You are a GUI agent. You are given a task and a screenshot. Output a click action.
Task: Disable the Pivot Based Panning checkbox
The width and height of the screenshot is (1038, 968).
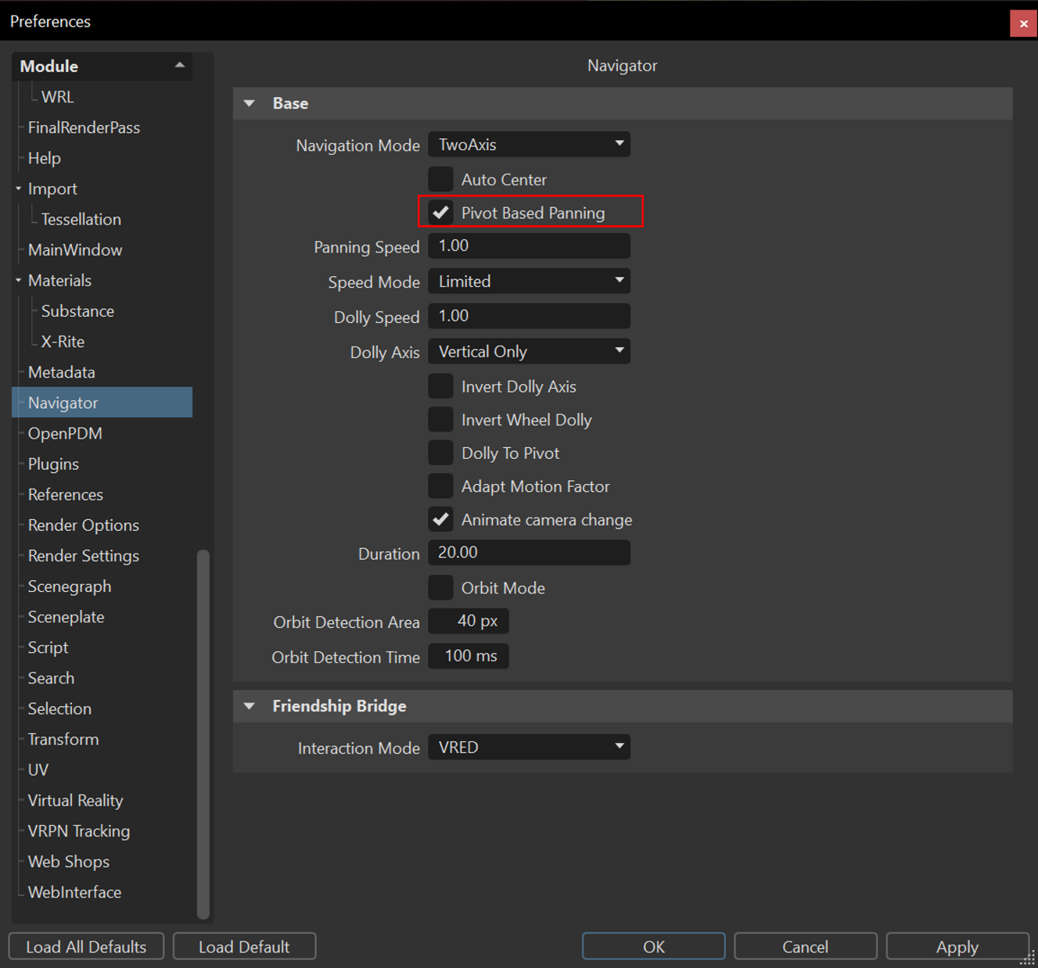[x=440, y=212]
